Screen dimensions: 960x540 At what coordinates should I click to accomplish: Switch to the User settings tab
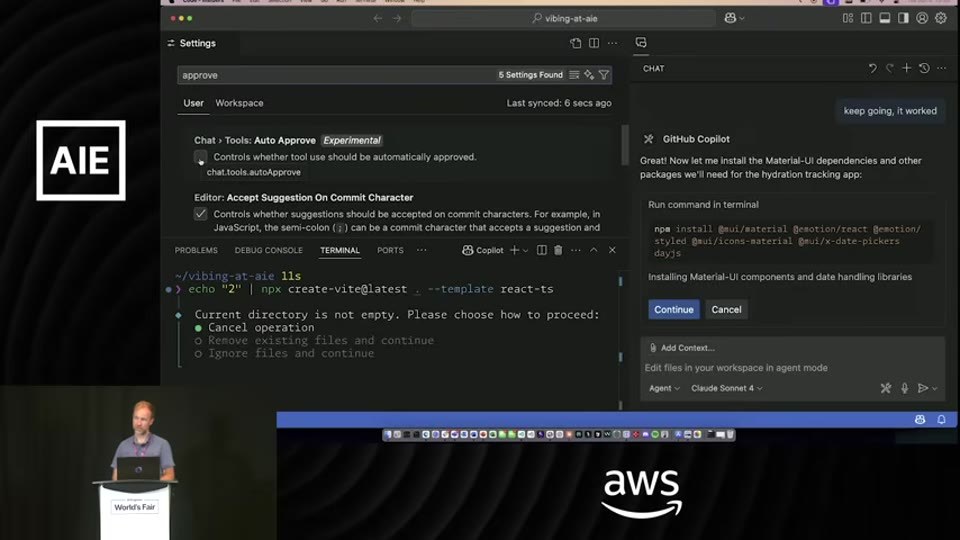[193, 103]
